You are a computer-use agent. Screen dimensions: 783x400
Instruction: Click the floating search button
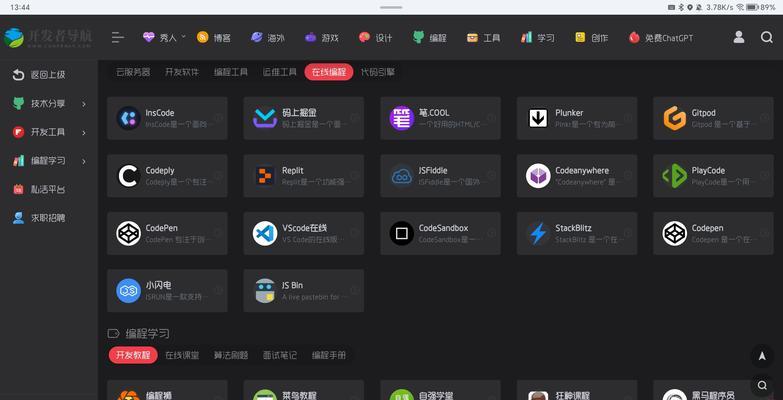coord(762,385)
